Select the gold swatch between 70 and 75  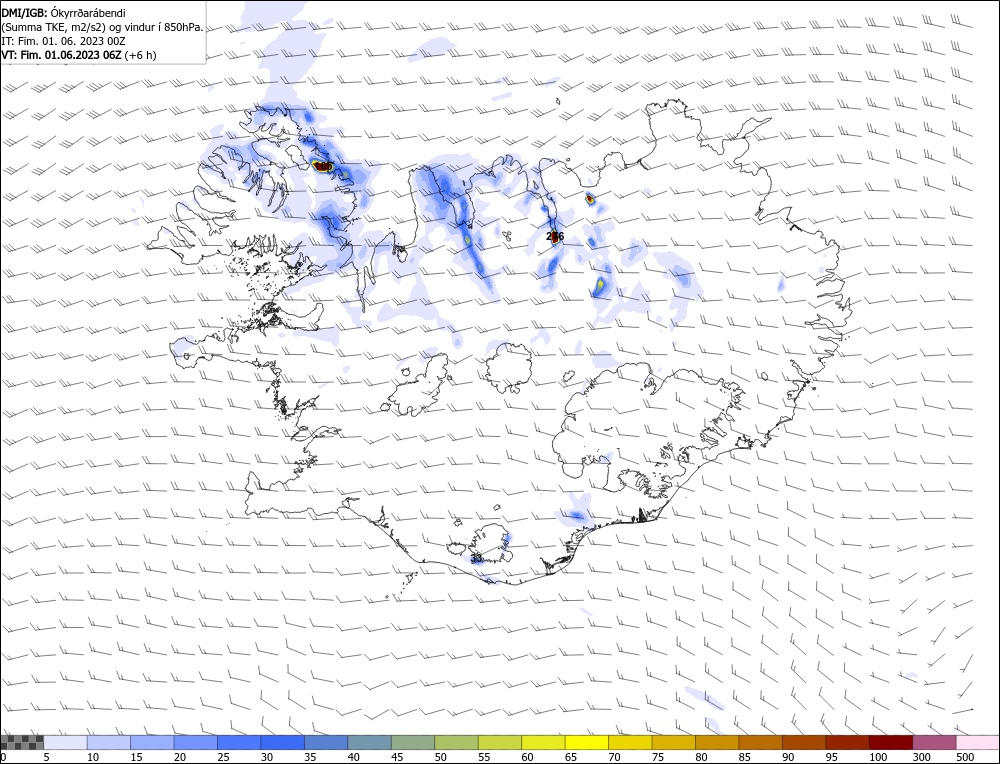630,742
